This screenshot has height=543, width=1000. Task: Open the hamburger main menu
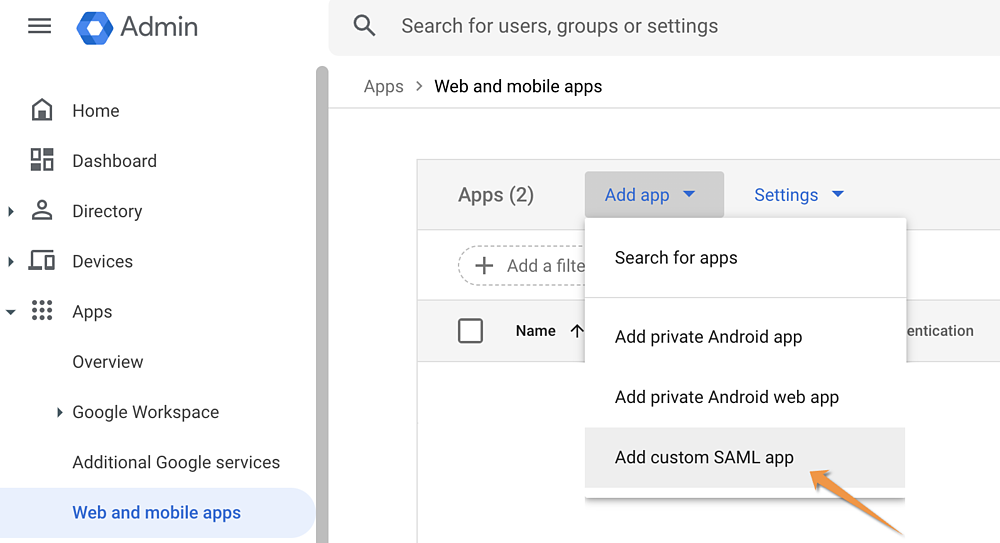pos(40,26)
